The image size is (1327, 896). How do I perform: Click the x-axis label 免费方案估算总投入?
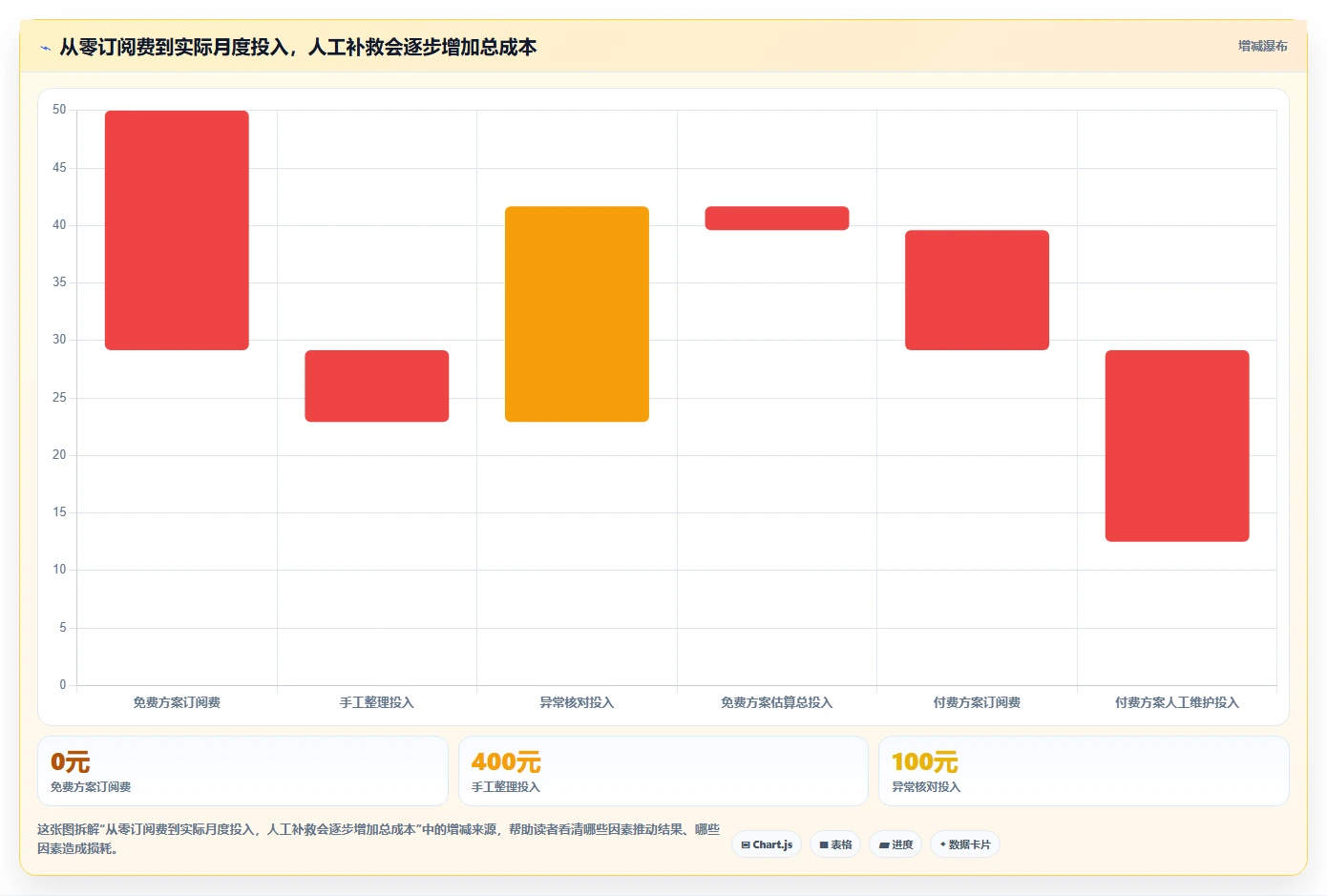point(777,702)
